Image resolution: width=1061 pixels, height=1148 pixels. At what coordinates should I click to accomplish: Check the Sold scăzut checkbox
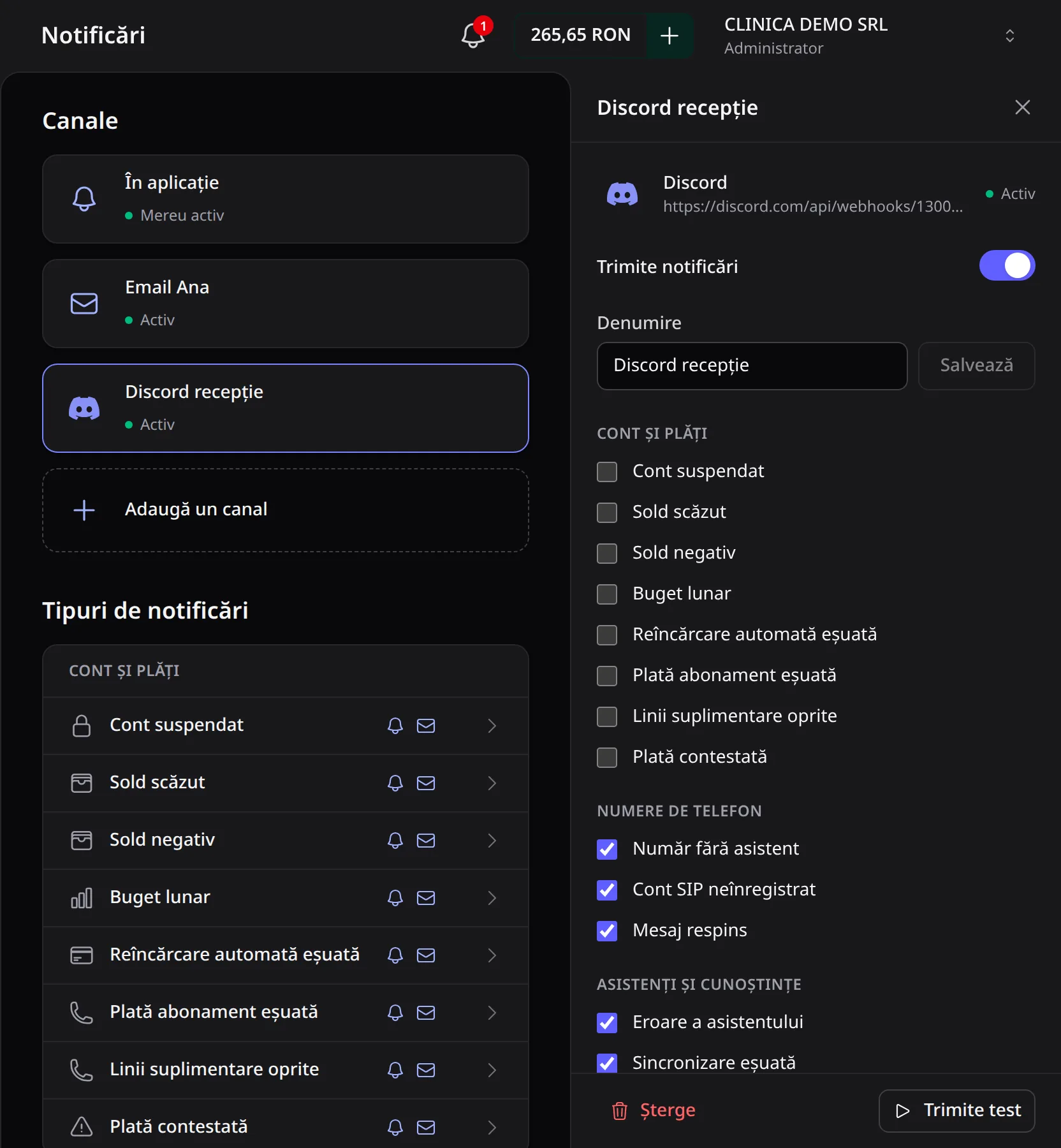coord(607,513)
